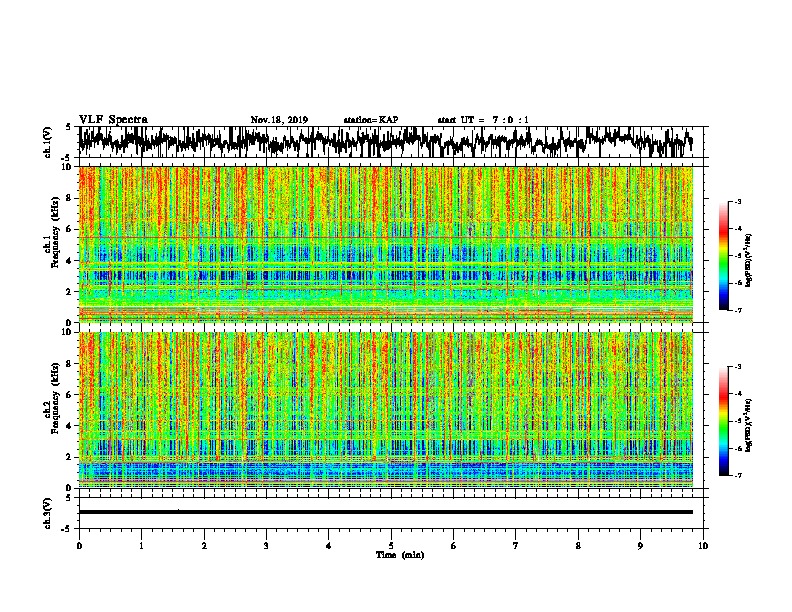Click the "ch.1(V)" waveform axis label

(48, 142)
